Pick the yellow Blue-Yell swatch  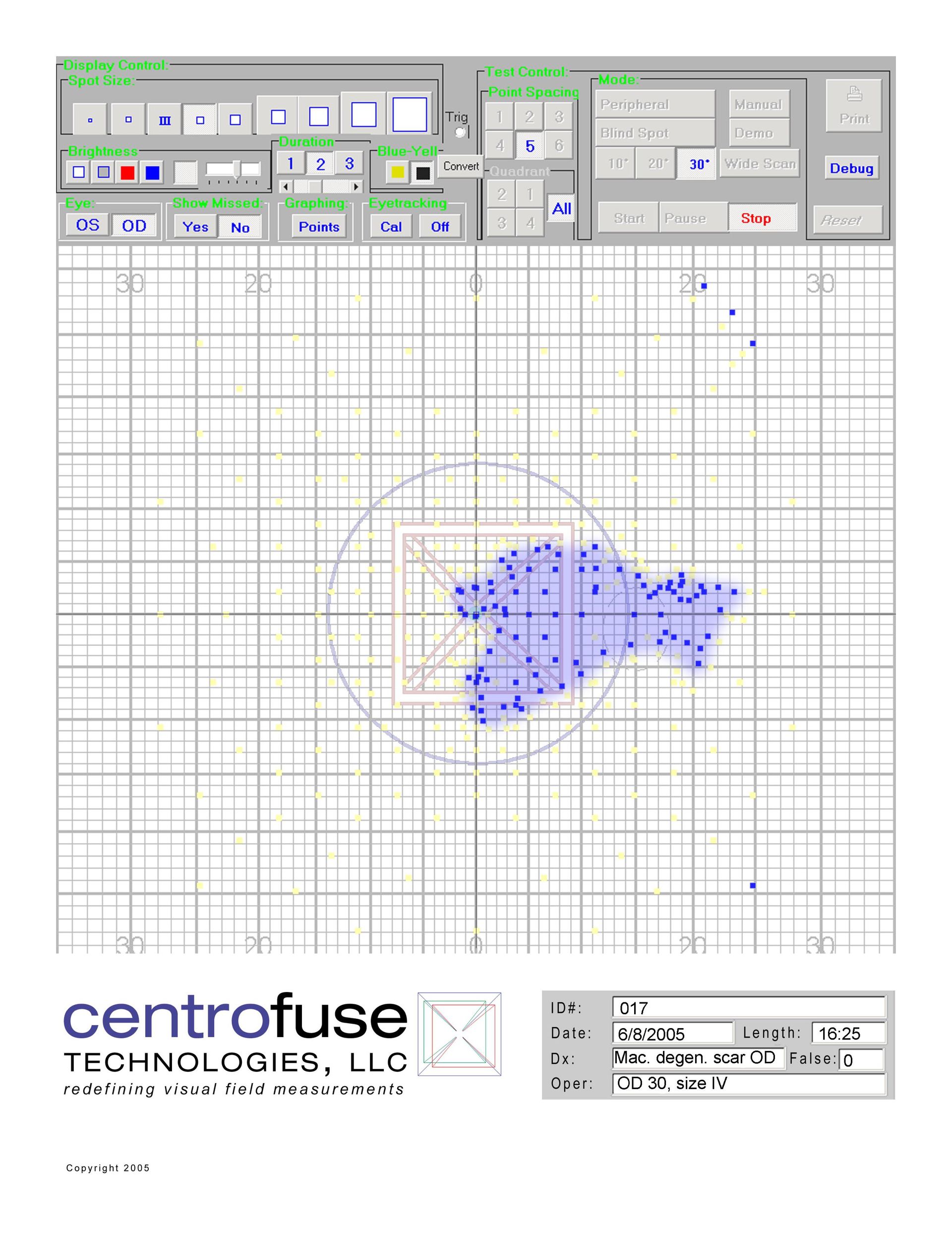tap(398, 172)
